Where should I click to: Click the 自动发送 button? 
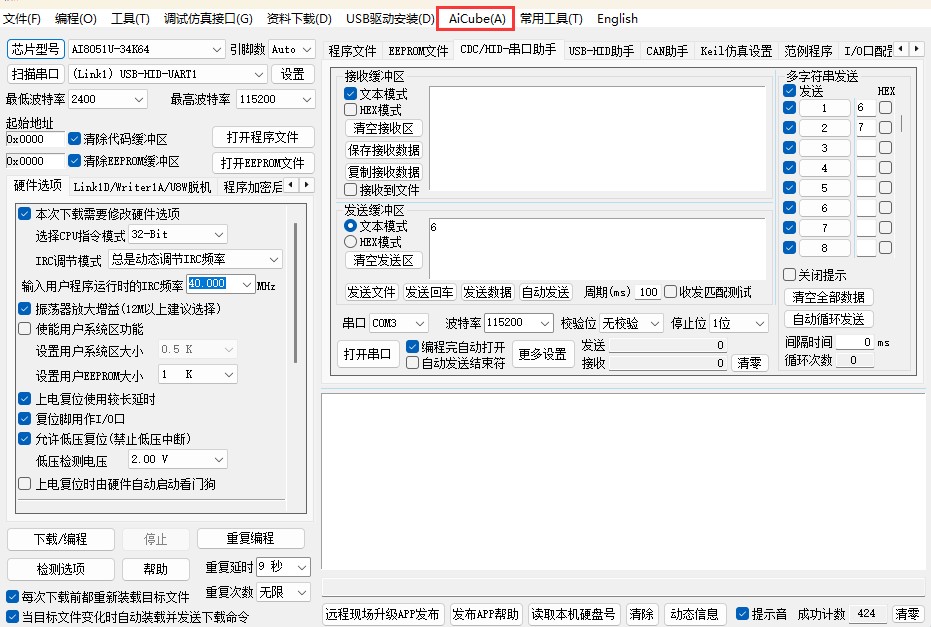click(x=546, y=292)
